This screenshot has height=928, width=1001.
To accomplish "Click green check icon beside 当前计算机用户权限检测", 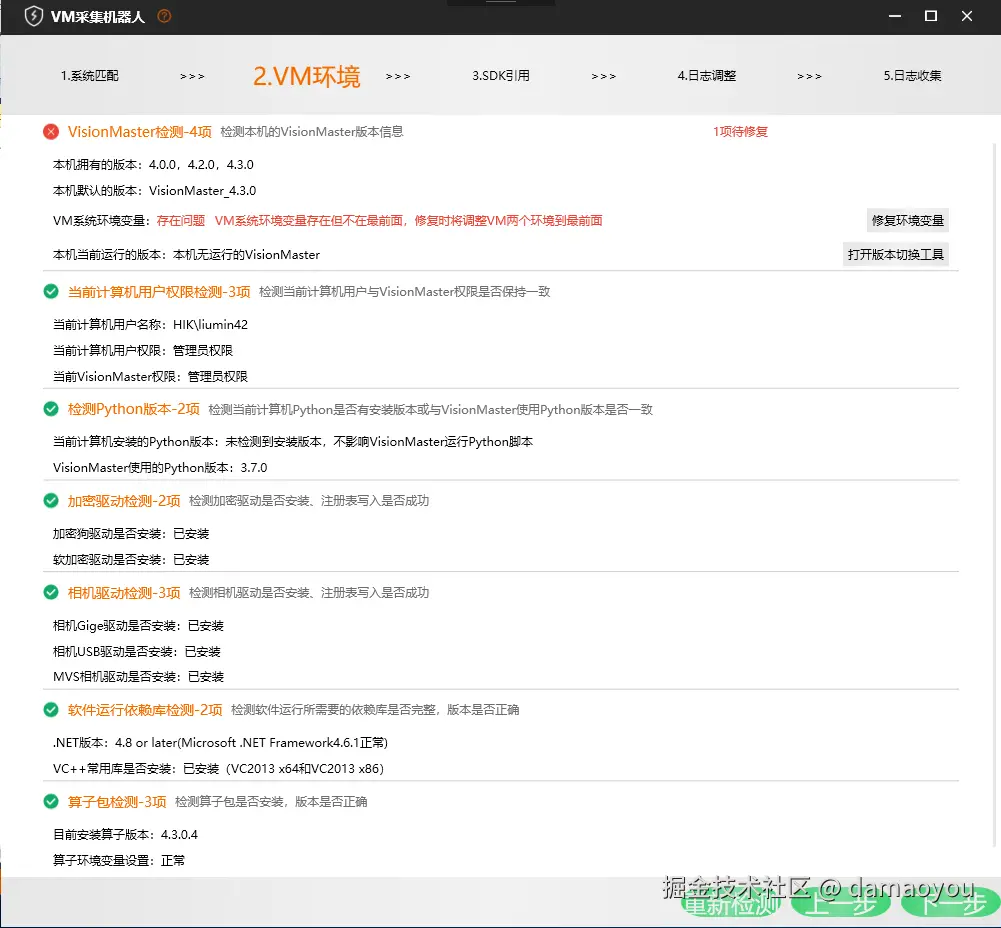I will [x=51, y=292].
